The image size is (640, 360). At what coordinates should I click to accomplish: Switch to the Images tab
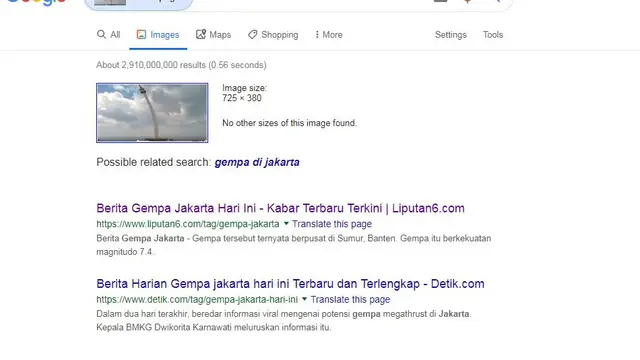click(158, 35)
